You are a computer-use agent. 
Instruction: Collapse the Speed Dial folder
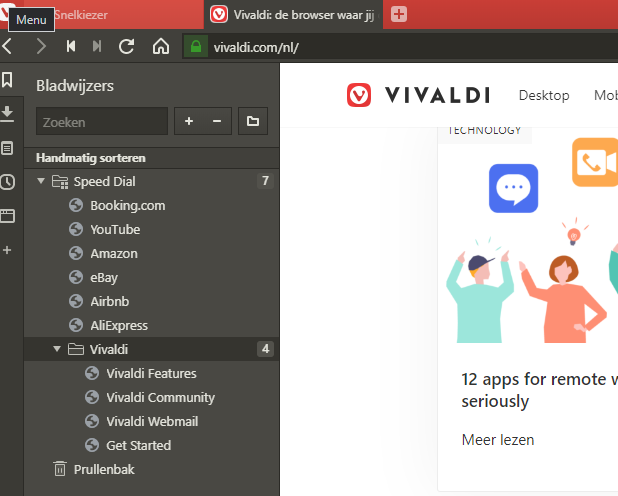point(41,182)
